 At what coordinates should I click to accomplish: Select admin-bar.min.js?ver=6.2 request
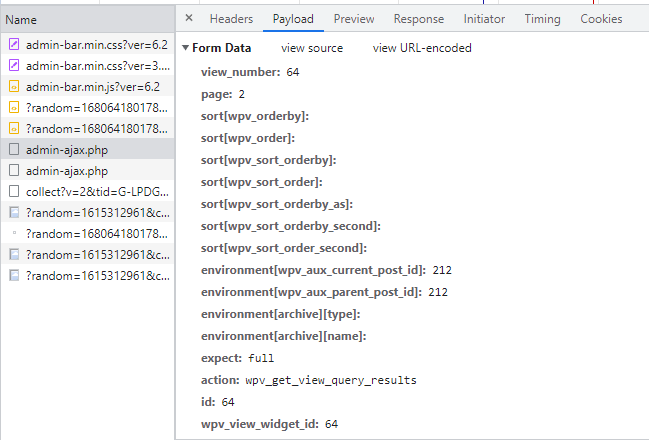(x=88, y=87)
